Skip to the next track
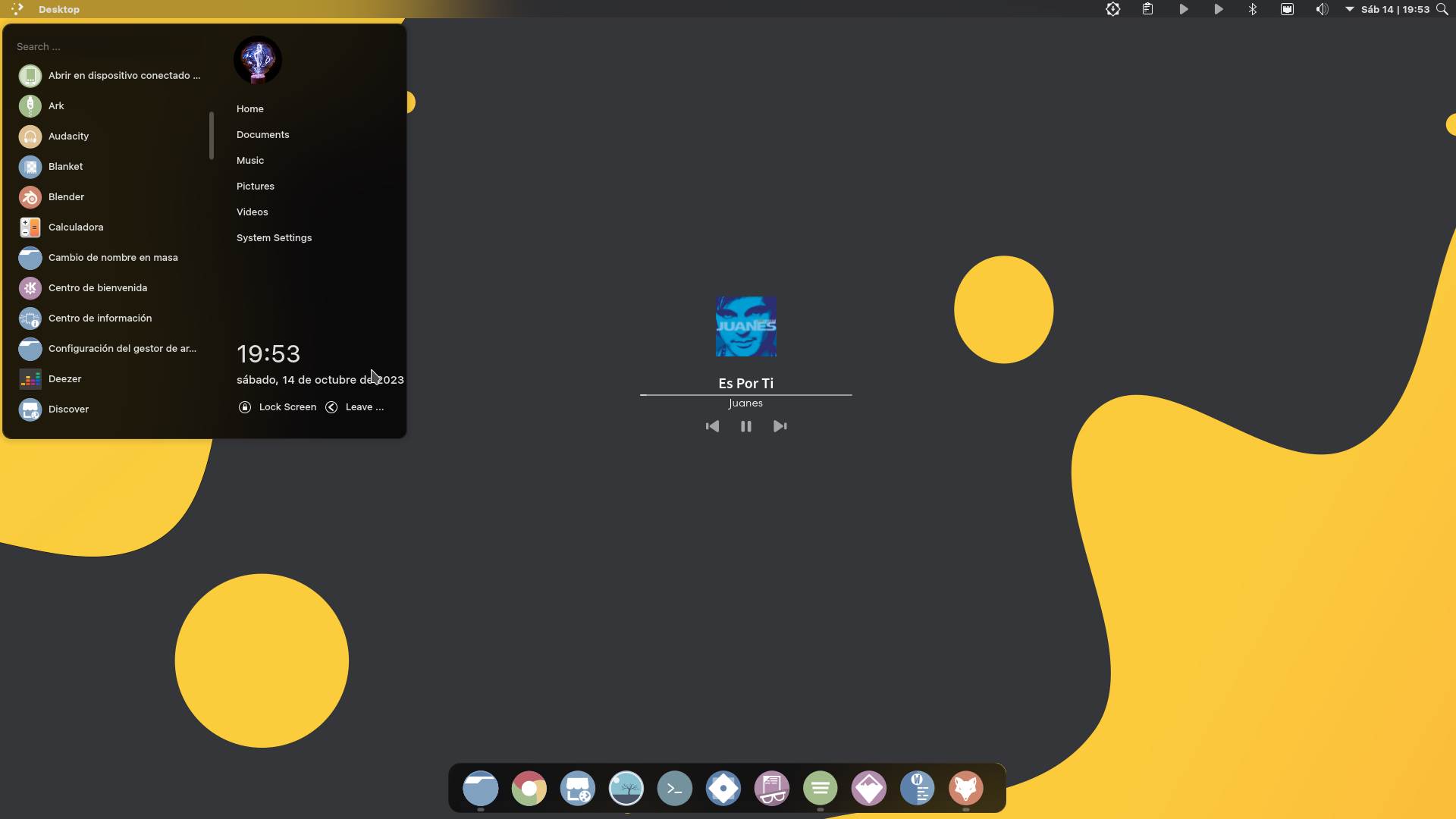1456x819 pixels. (x=780, y=426)
